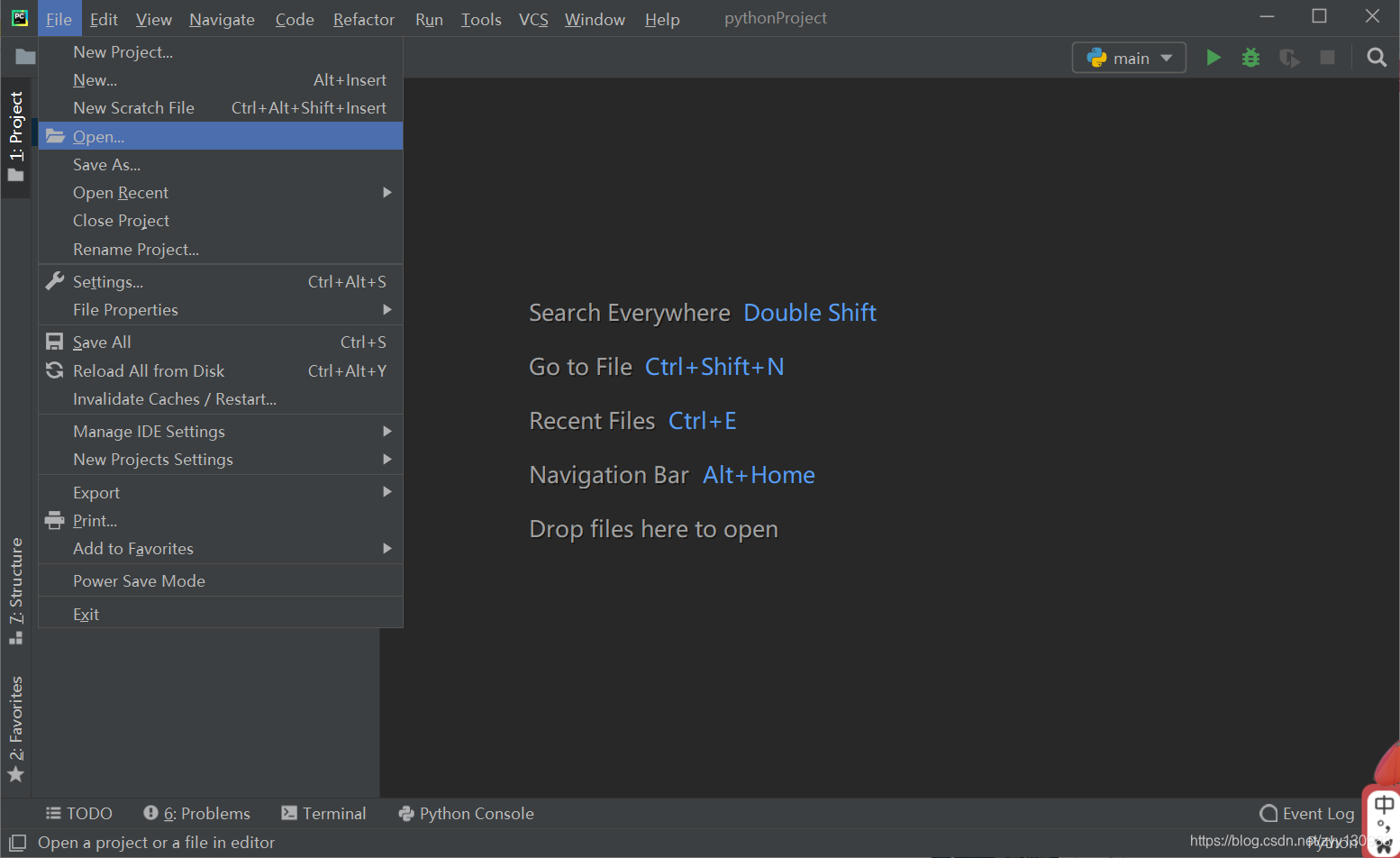Select New Scratch File
Screen dimensions: 1400x858
click(221, 107)
